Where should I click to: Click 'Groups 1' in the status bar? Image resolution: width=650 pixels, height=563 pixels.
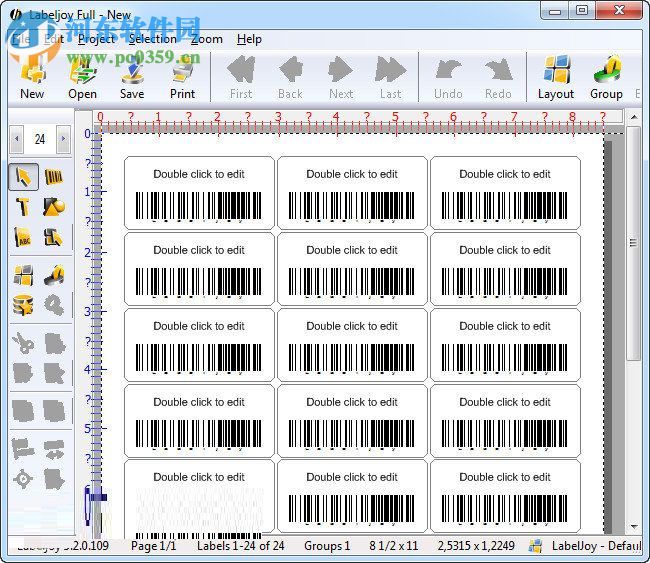point(327,546)
